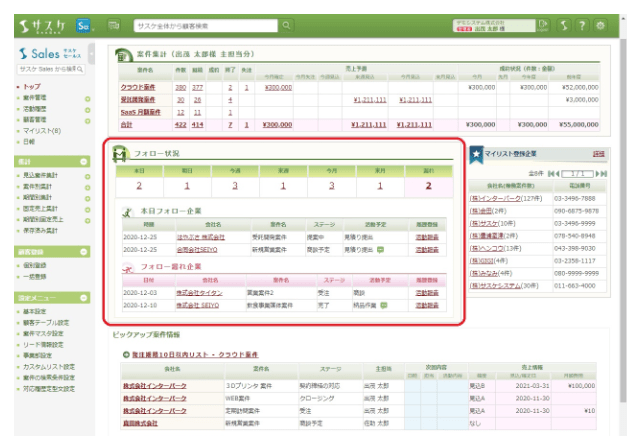Open トップ in the sidebar menu
Screen dimensions: 640x436
coord(33,87)
